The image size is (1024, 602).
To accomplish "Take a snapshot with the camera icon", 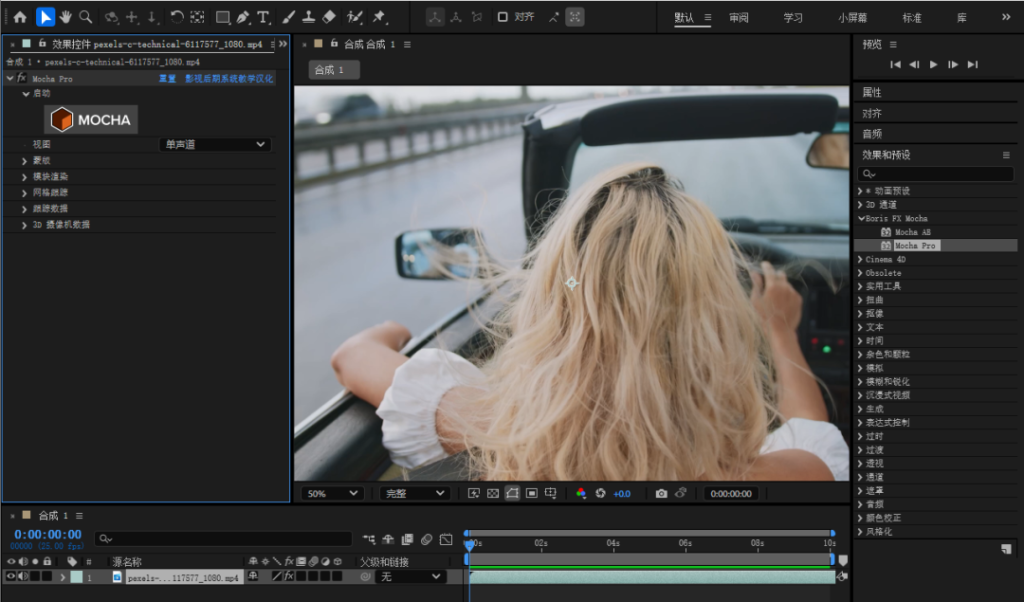I will (661, 493).
